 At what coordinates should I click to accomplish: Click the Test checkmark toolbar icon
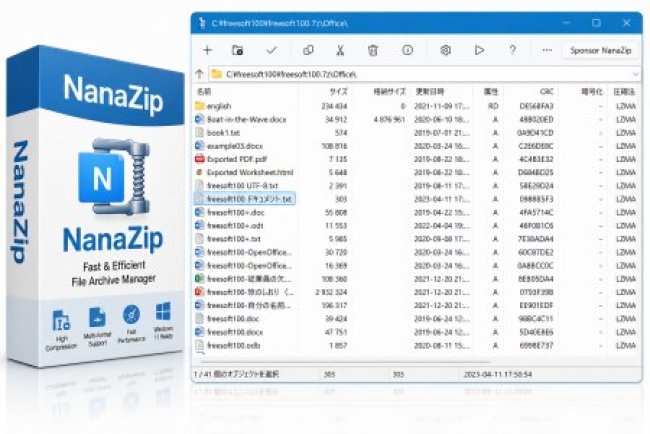[272, 51]
